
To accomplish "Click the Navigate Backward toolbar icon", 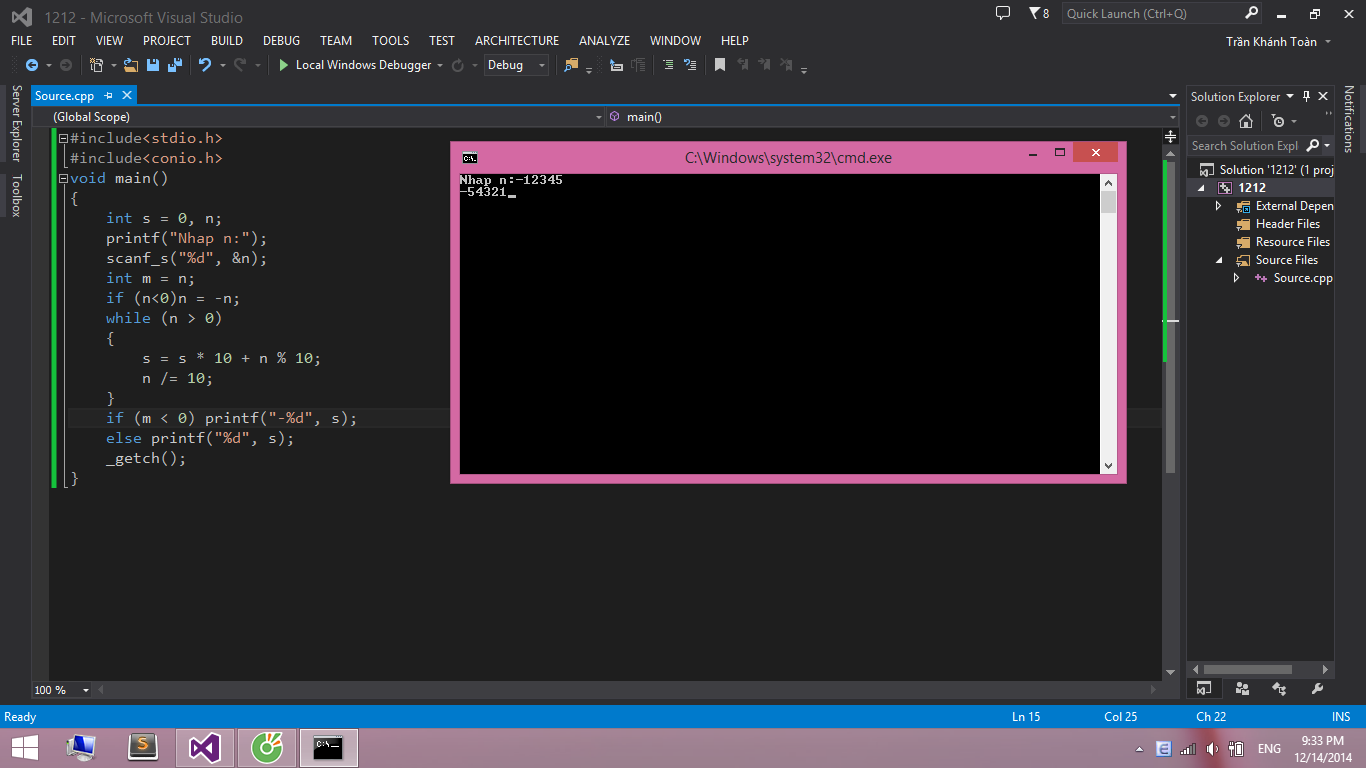I will [31, 65].
